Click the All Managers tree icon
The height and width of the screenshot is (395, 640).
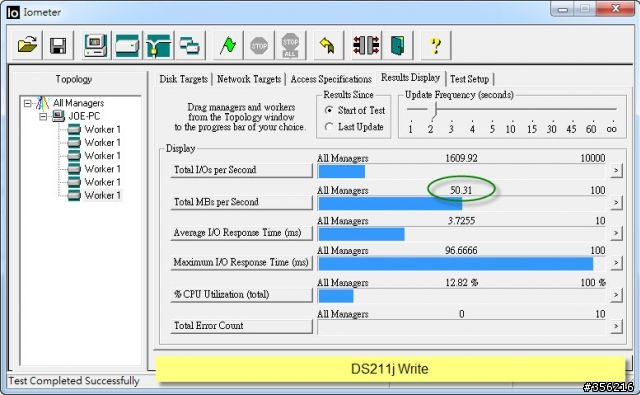point(42,103)
